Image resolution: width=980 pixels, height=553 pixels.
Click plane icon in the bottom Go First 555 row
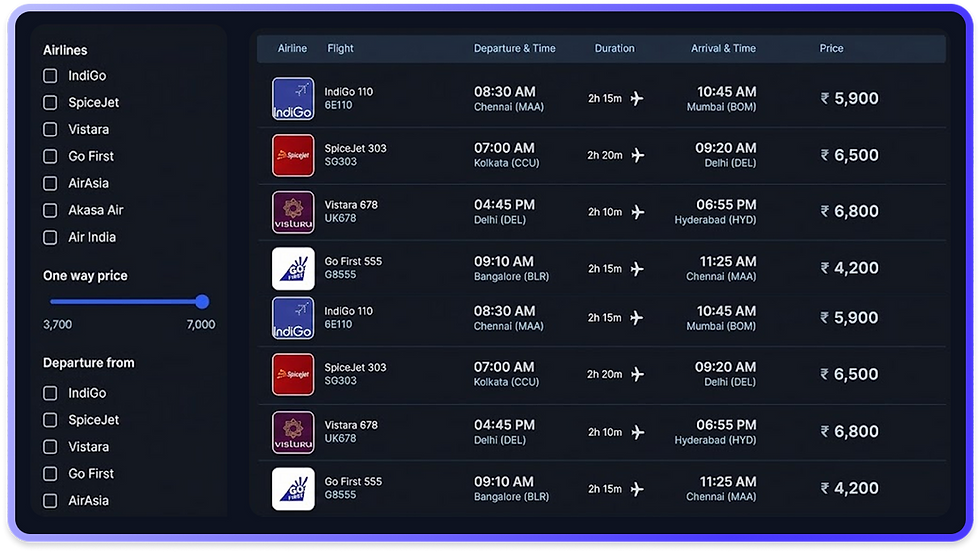click(x=637, y=489)
